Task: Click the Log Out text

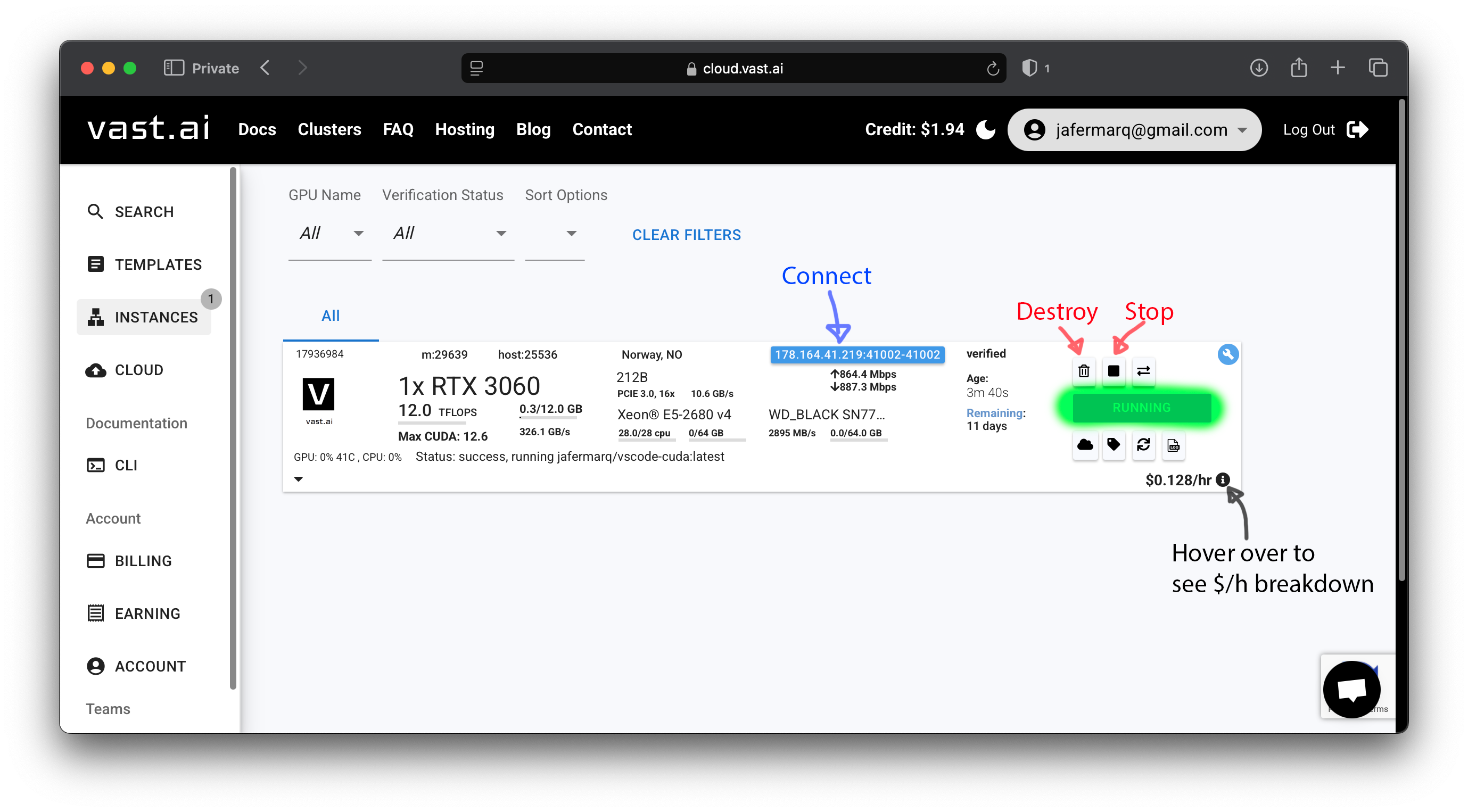Action: point(1308,130)
